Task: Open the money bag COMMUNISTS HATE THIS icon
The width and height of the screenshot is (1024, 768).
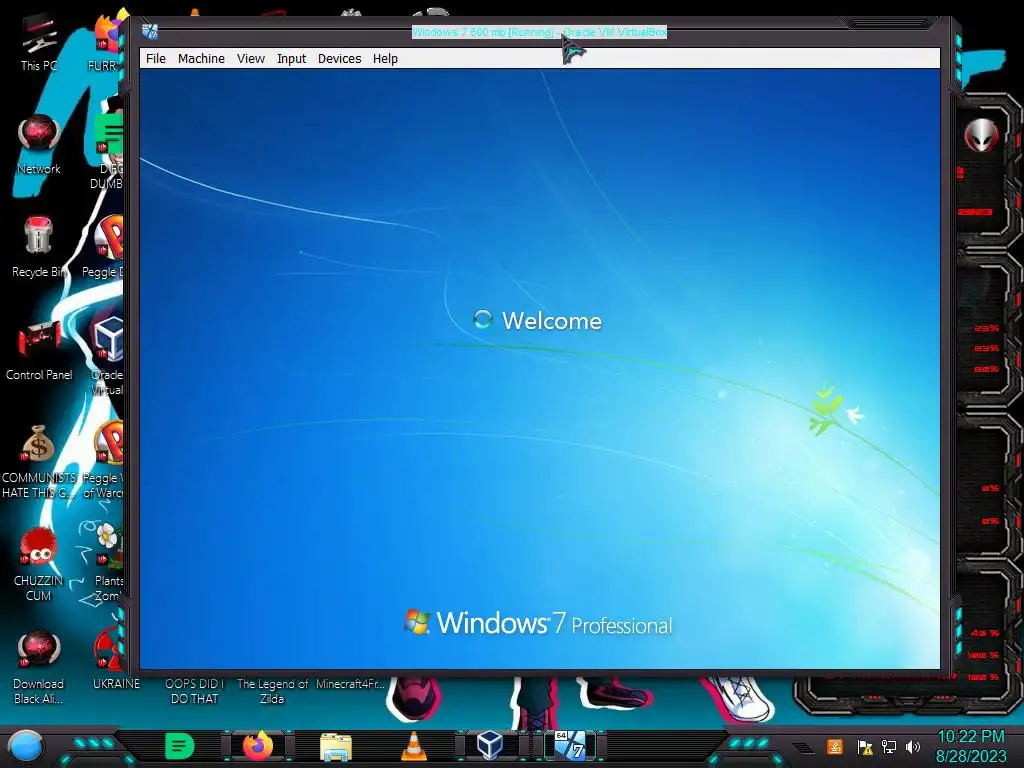Action: [x=39, y=461]
